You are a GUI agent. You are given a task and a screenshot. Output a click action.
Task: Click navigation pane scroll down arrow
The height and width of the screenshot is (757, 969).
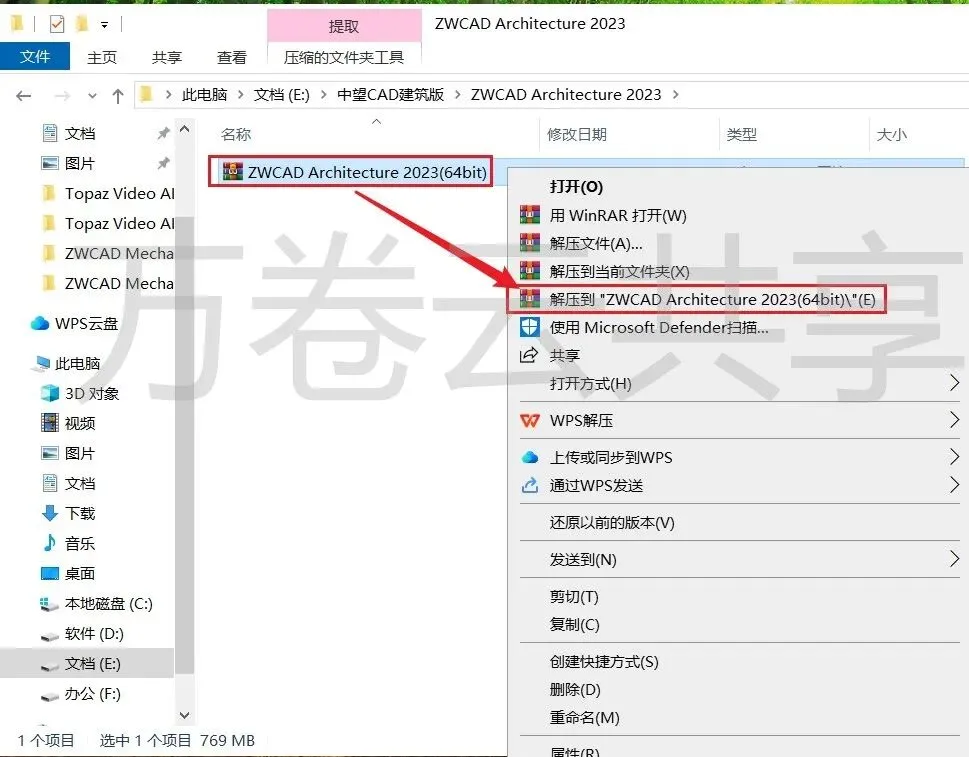[x=184, y=715]
